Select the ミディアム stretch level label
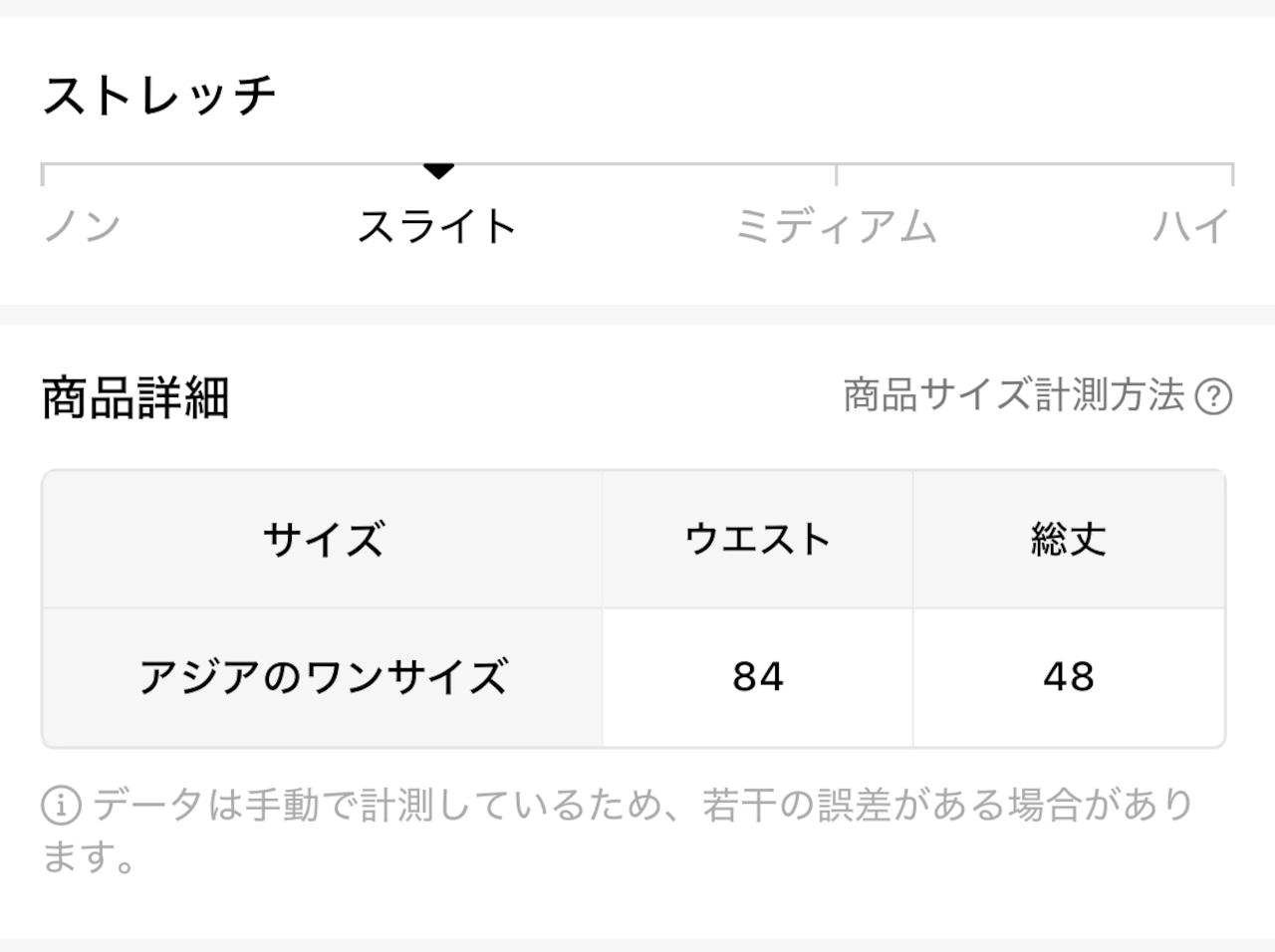Viewport: 1275px width, 952px height. point(836,227)
